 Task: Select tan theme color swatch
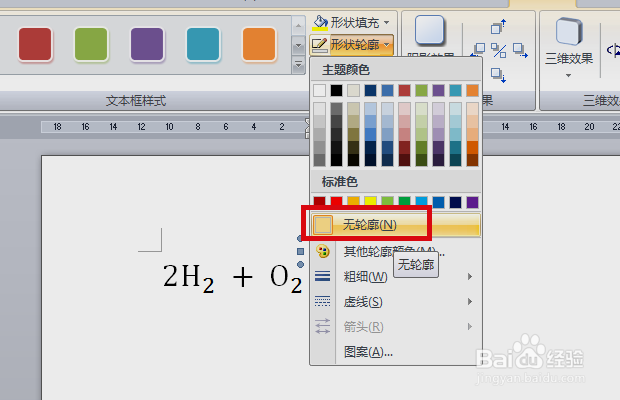[353, 91]
